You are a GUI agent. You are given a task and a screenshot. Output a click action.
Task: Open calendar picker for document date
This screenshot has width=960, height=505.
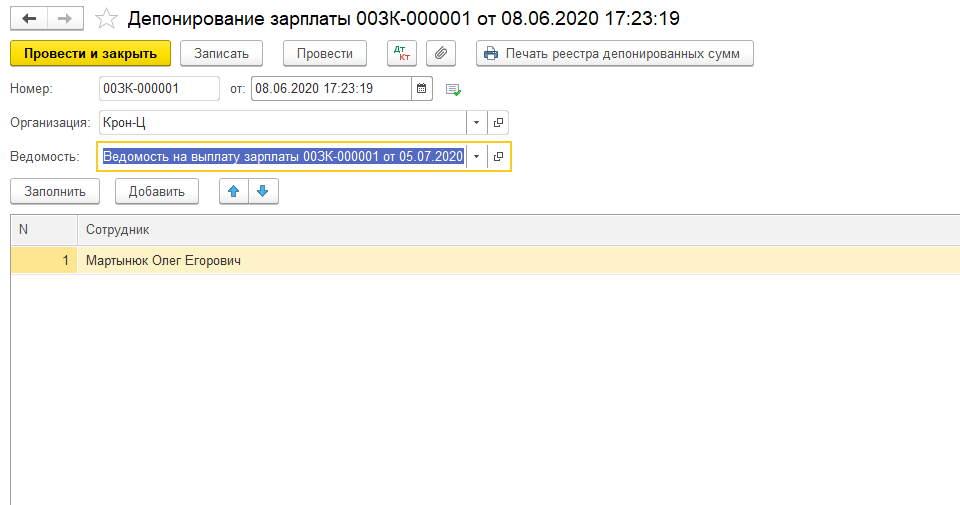(422, 89)
